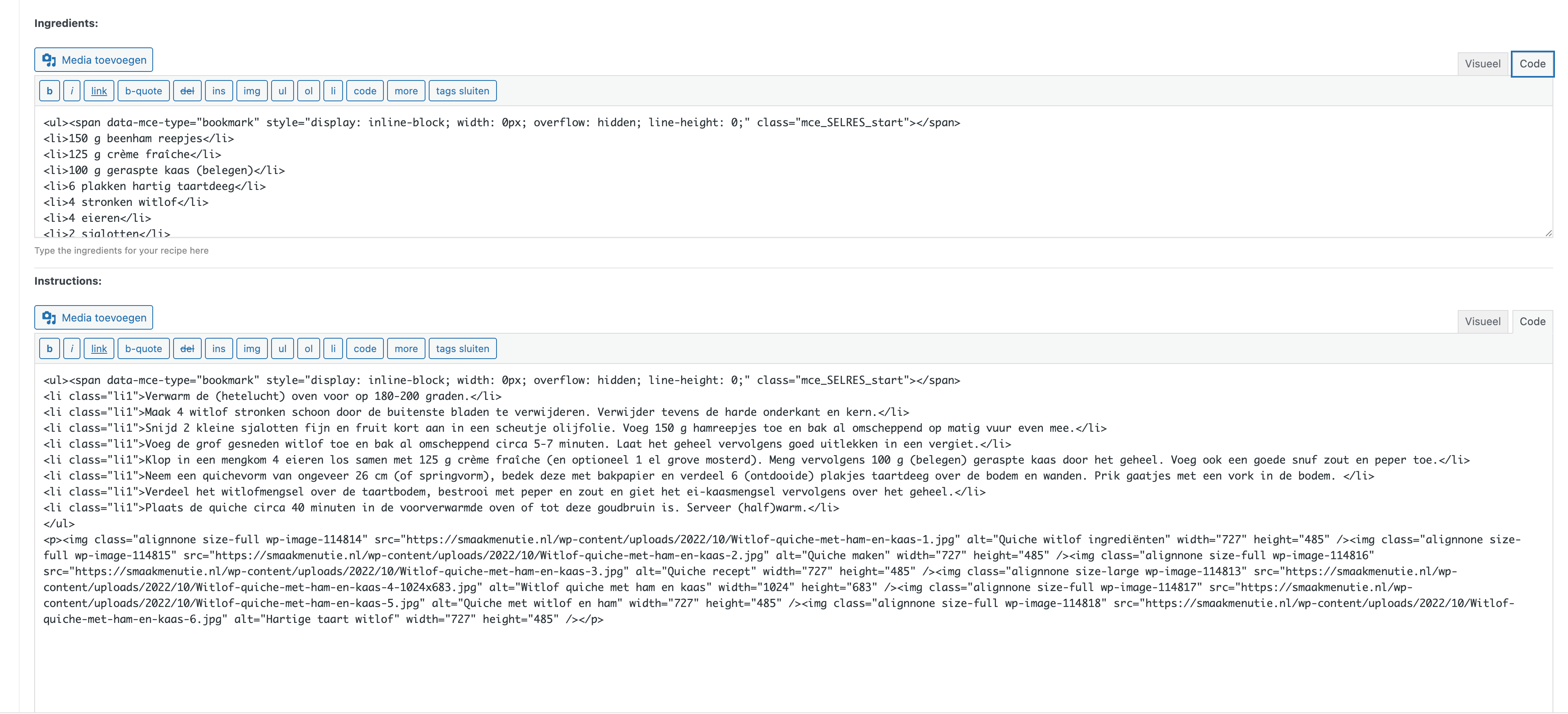Click Media toevoegen above the Ingredients editor
1568x714 pixels.
click(x=94, y=60)
